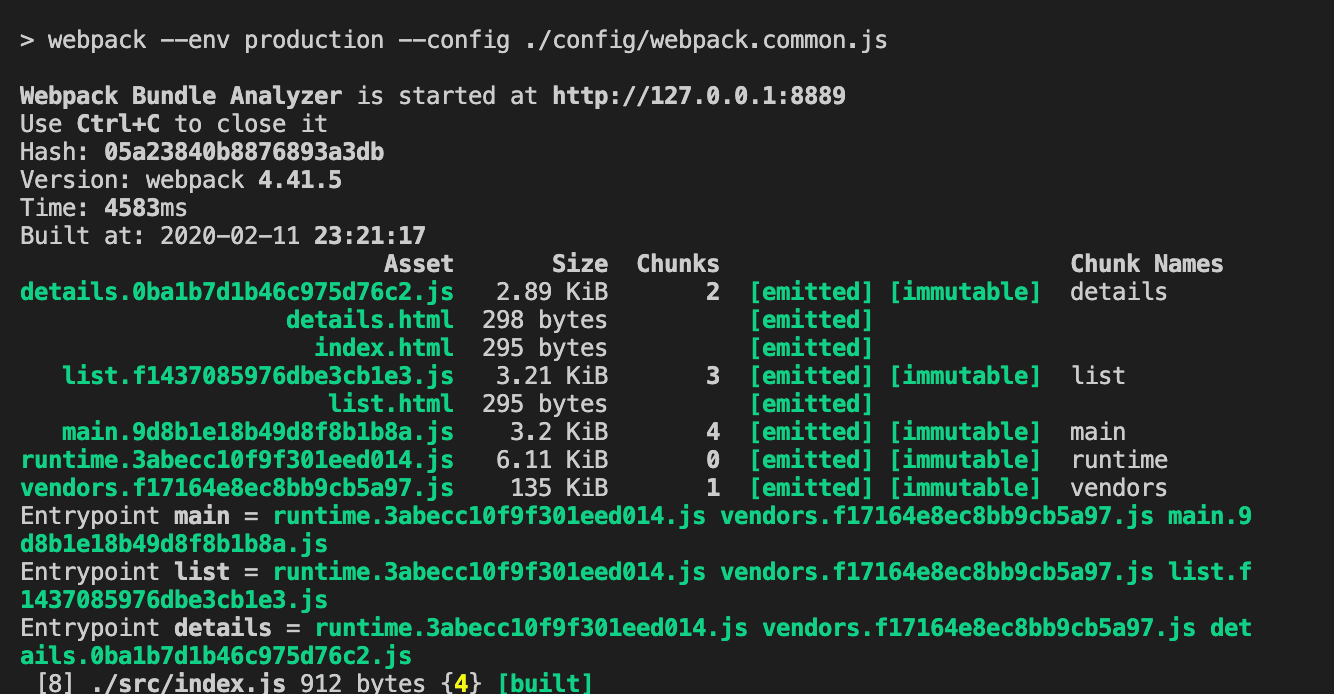1334x694 pixels.
Task: Click the Asset column header
Action: pos(418,264)
